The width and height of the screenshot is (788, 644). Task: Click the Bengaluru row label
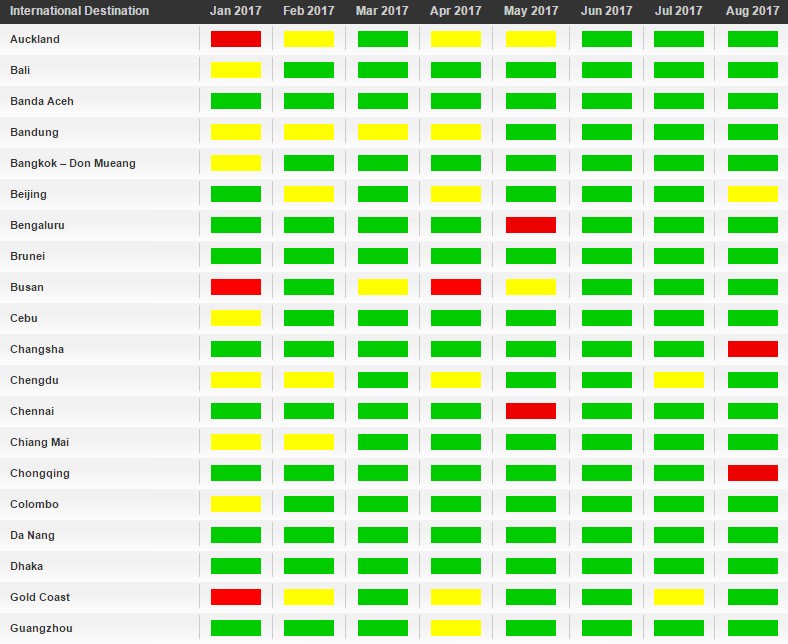pyautogui.click(x=37, y=225)
